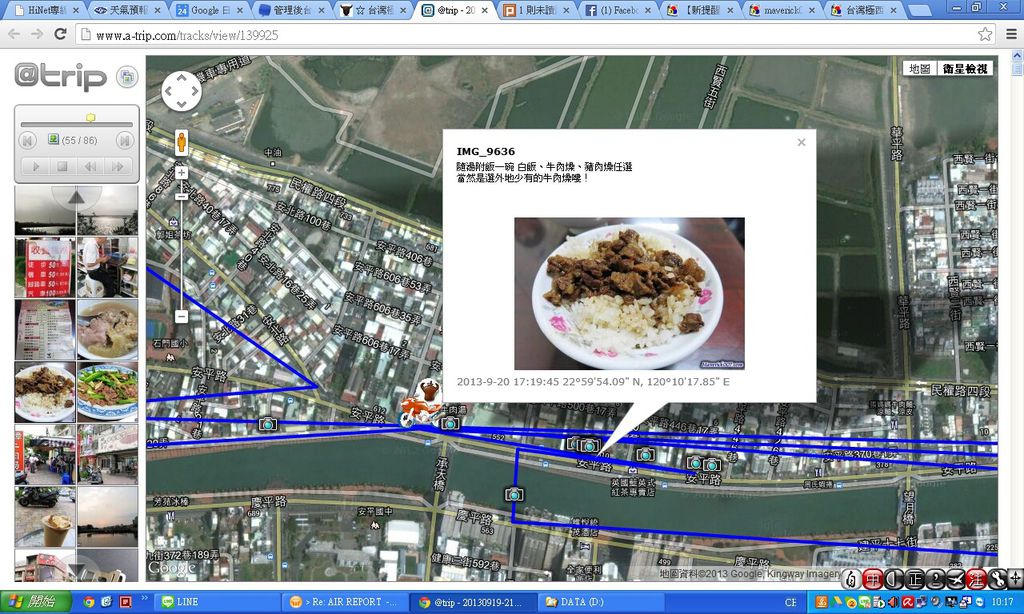
Task: Click the system tray clock 10:17
Action: tap(1002, 602)
